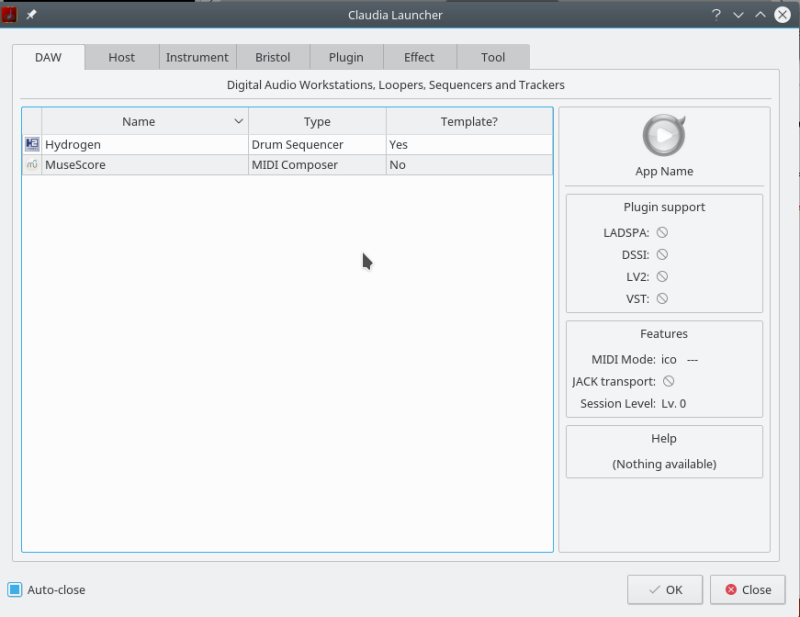This screenshot has height=617, width=800.
Task: Switch to the Effect tab
Action: click(x=419, y=57)
